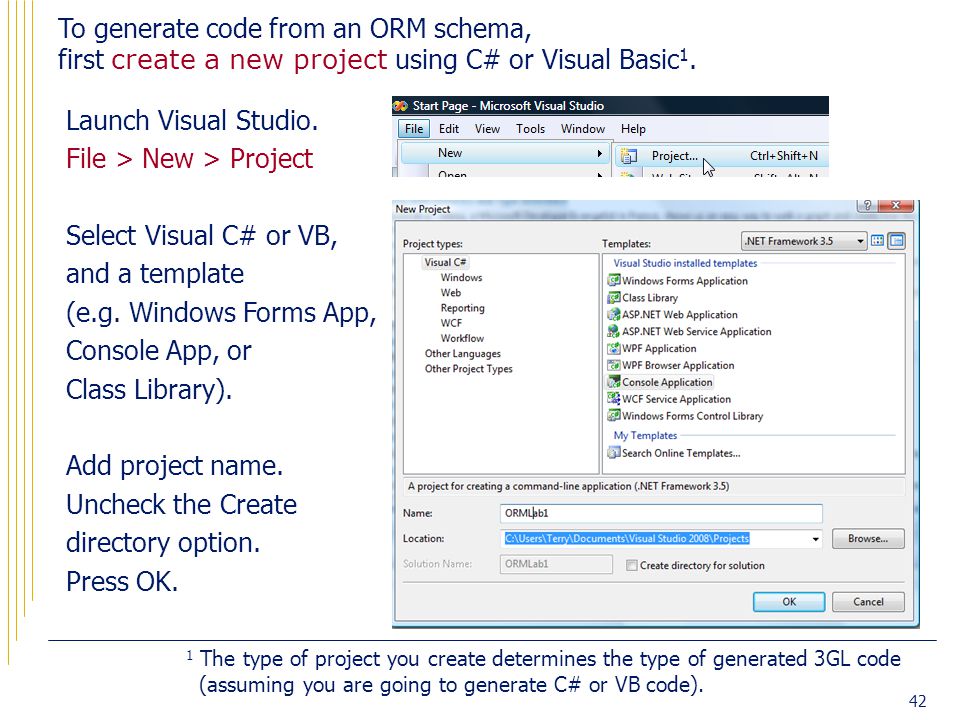960x720 pixels.
Task: Click the My Templates heading
Action: pos(645,435)
